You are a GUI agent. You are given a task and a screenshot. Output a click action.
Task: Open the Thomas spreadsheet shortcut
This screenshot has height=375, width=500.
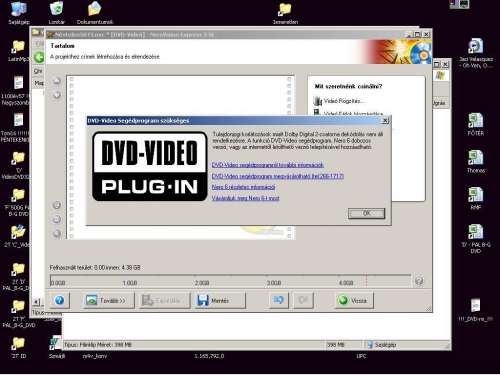click(476, 161)
